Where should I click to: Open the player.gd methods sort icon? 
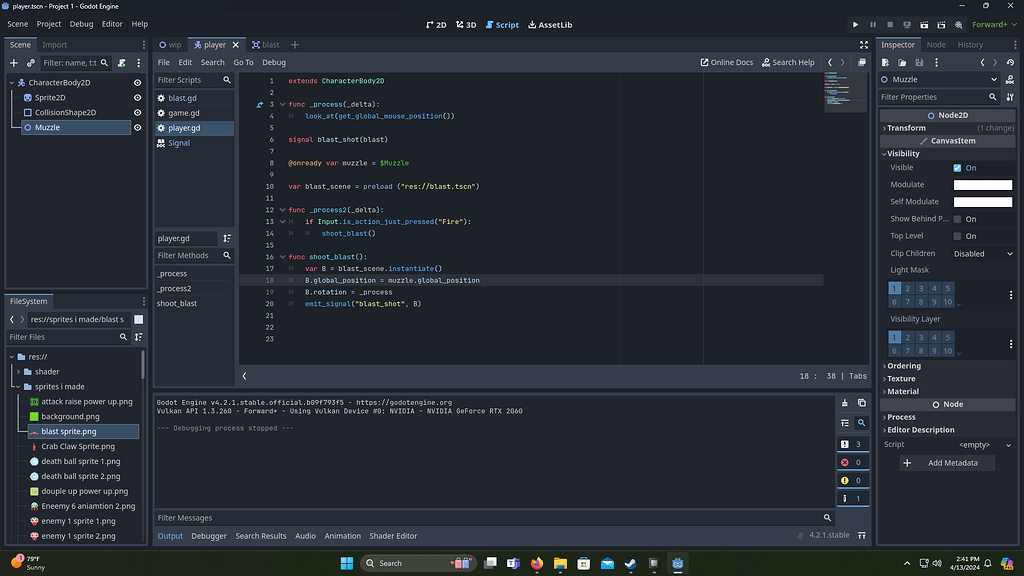[x=227, y=238]
